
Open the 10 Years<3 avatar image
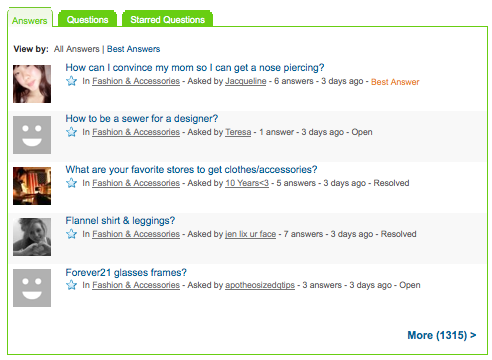click(x=32, y=186)
